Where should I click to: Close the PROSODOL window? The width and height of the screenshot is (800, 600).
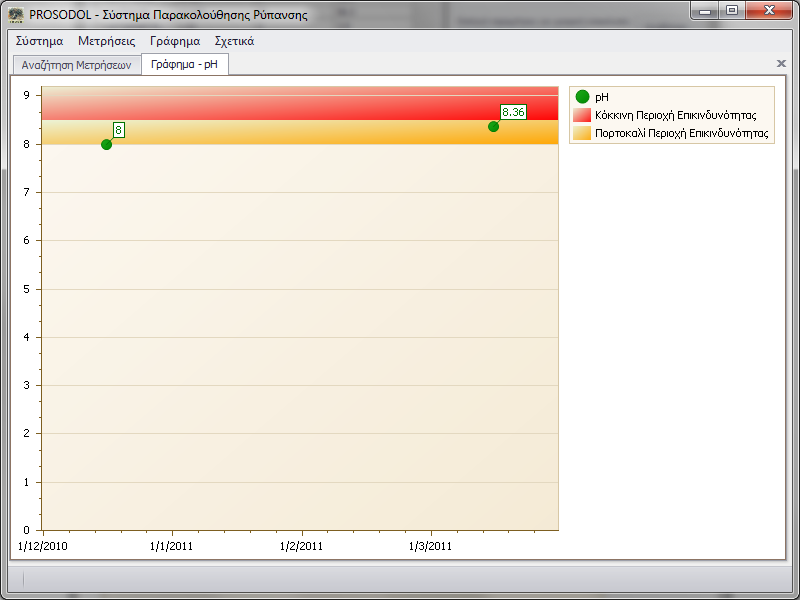(x=769, y=11)
